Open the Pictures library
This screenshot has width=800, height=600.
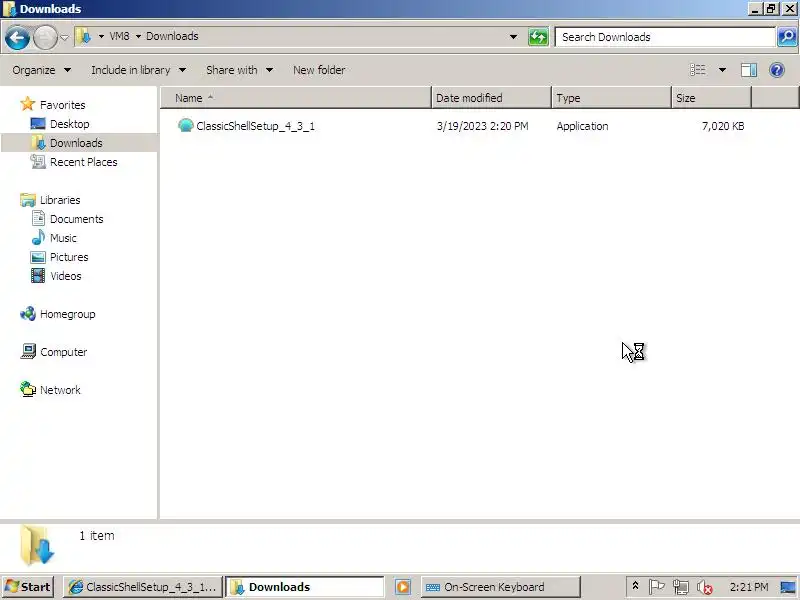tap(69, 257)
